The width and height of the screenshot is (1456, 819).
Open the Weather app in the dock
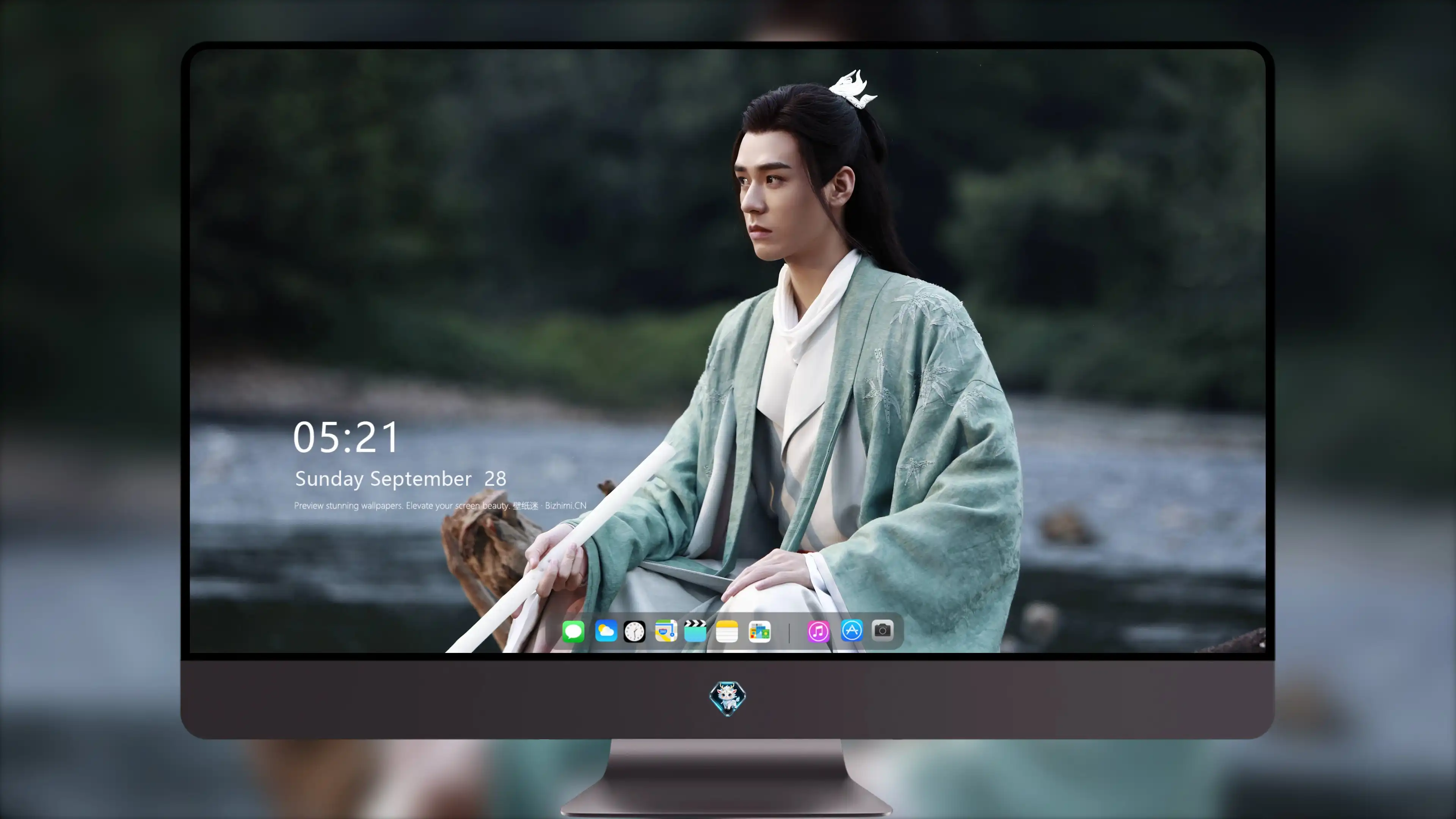point(606,631)
